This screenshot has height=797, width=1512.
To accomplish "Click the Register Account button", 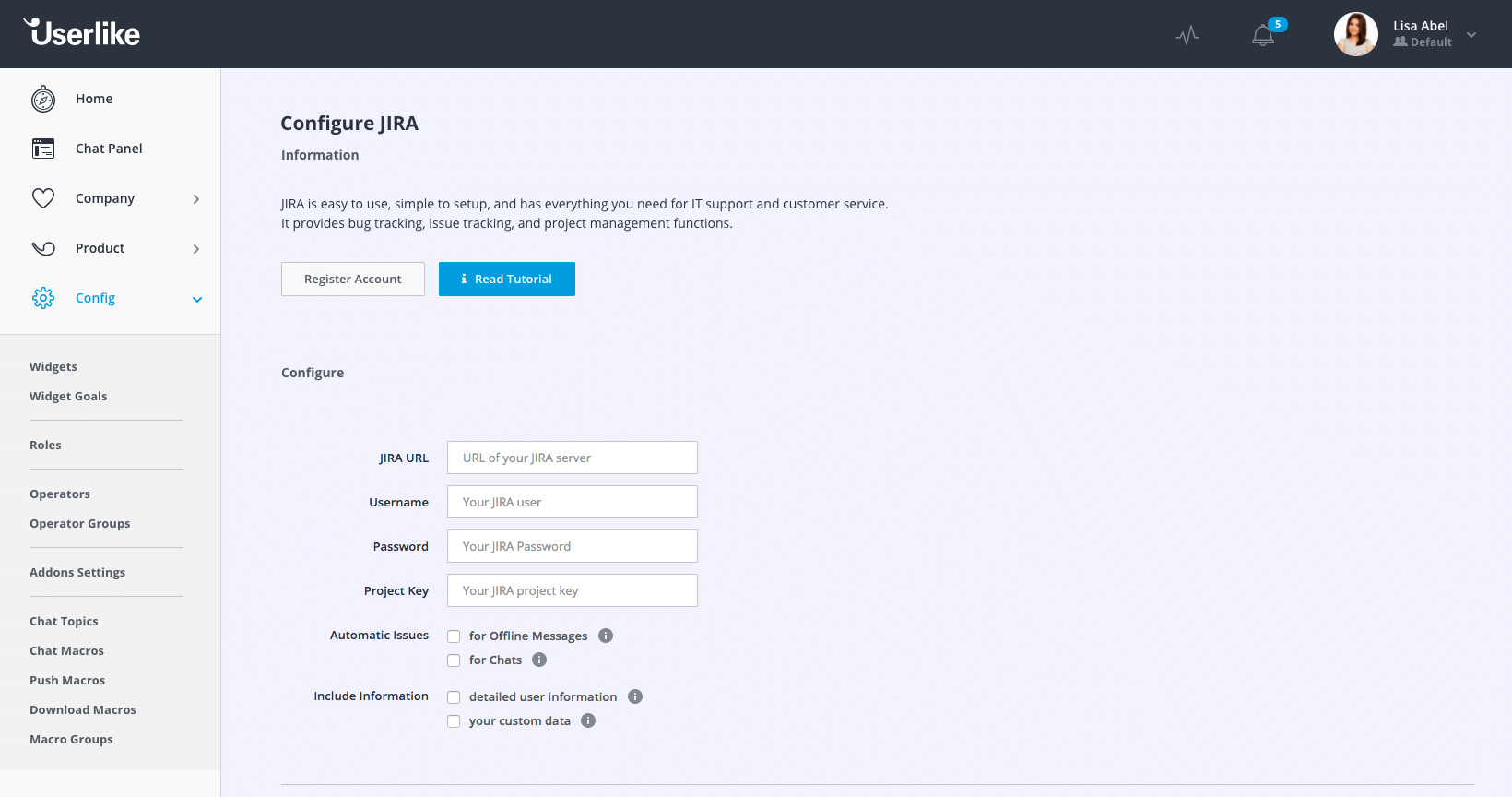I will coord(353,279).
